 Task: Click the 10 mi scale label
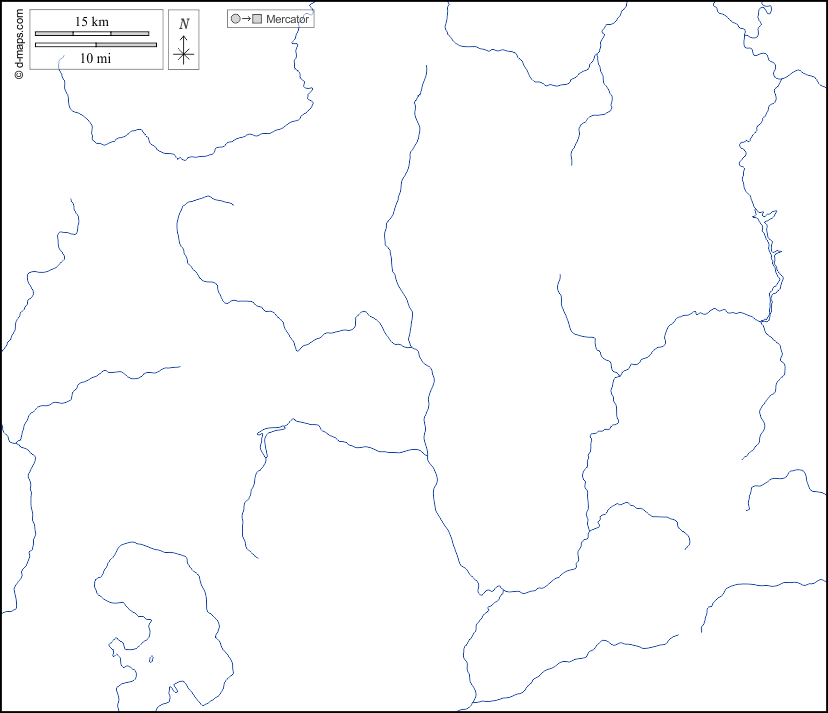(x=95, y=58)
